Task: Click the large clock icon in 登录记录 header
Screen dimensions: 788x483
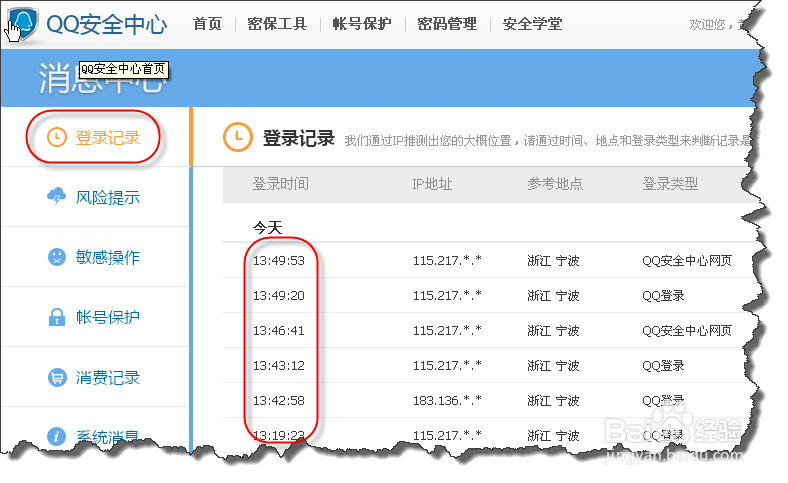Action: tap(237, 137)
